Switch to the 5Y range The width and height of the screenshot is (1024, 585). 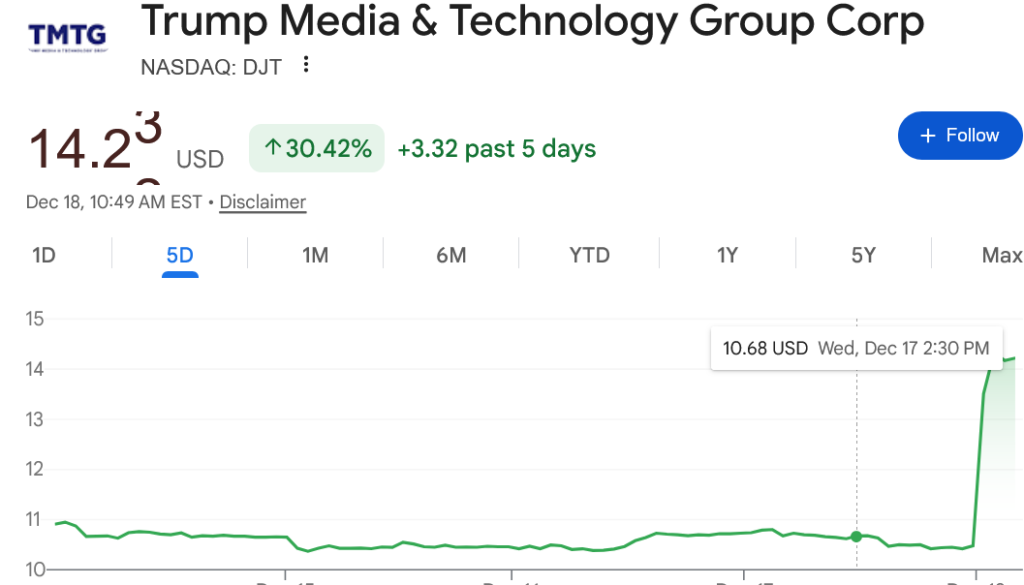[863, 255]
